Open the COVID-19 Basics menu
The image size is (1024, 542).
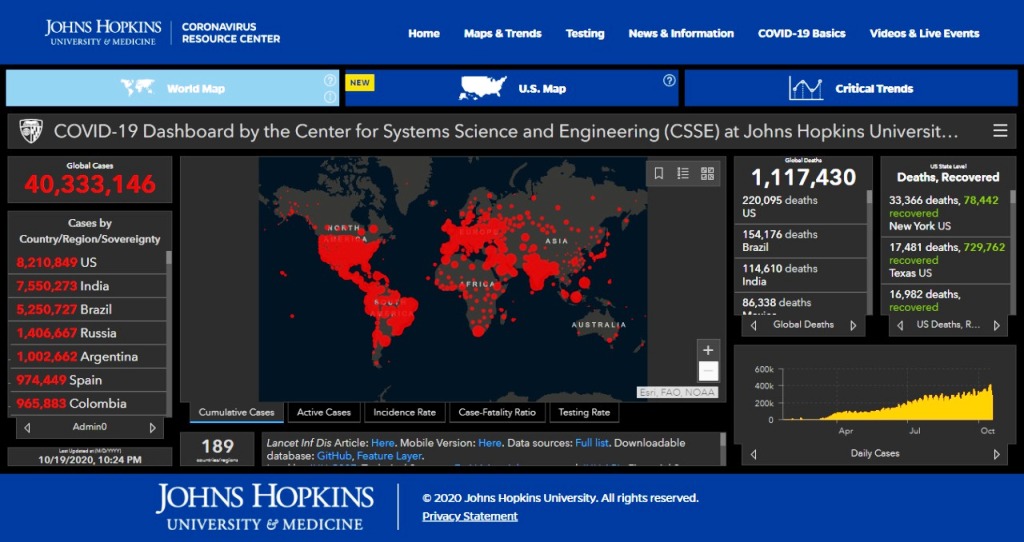[801, 33]
